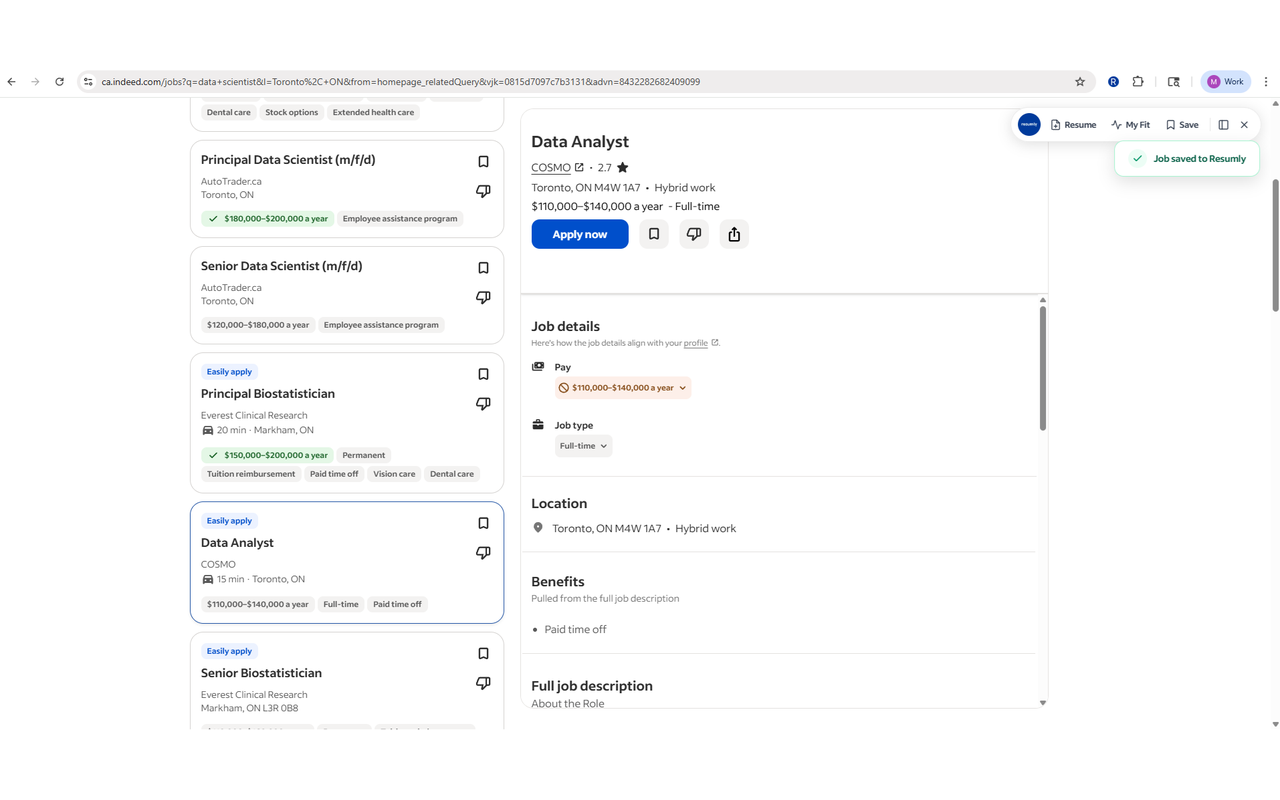The height and width of the screenshot is (800, 1280).
Task: Save job using bookmark next to Apply now
Action: (654, 234)
